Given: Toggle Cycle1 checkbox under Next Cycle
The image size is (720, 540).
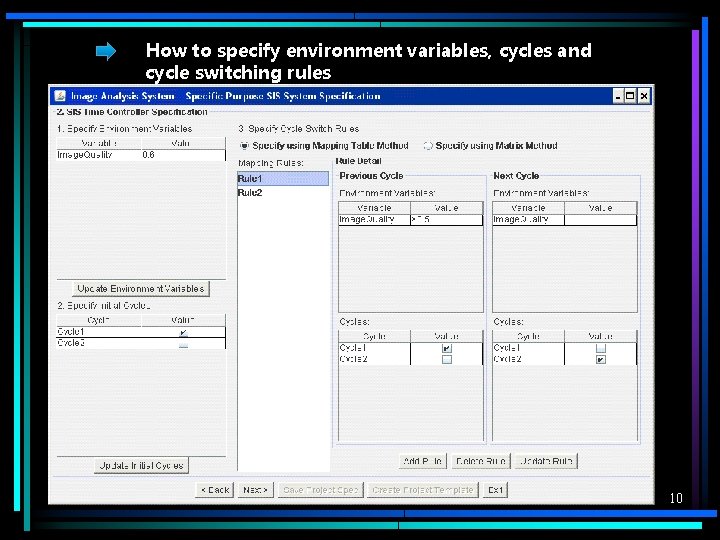Looking at the screenshot, I should (601, 348).
